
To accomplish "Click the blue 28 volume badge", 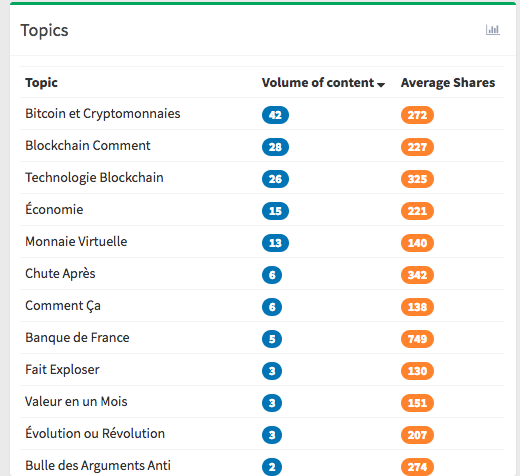I will click(275, 147).
